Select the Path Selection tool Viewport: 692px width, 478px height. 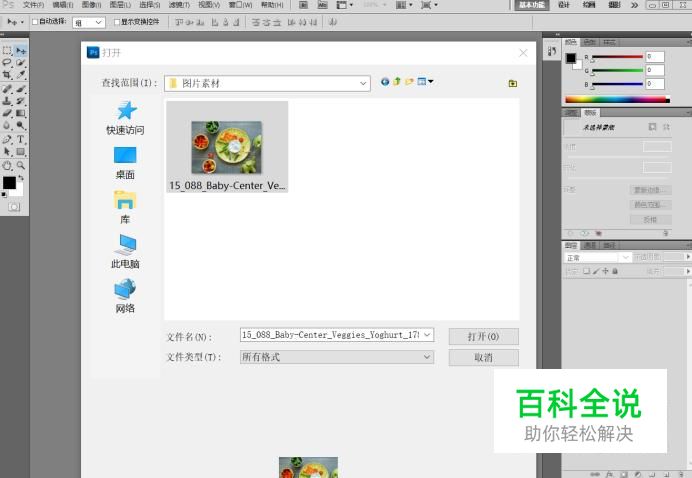7,152
